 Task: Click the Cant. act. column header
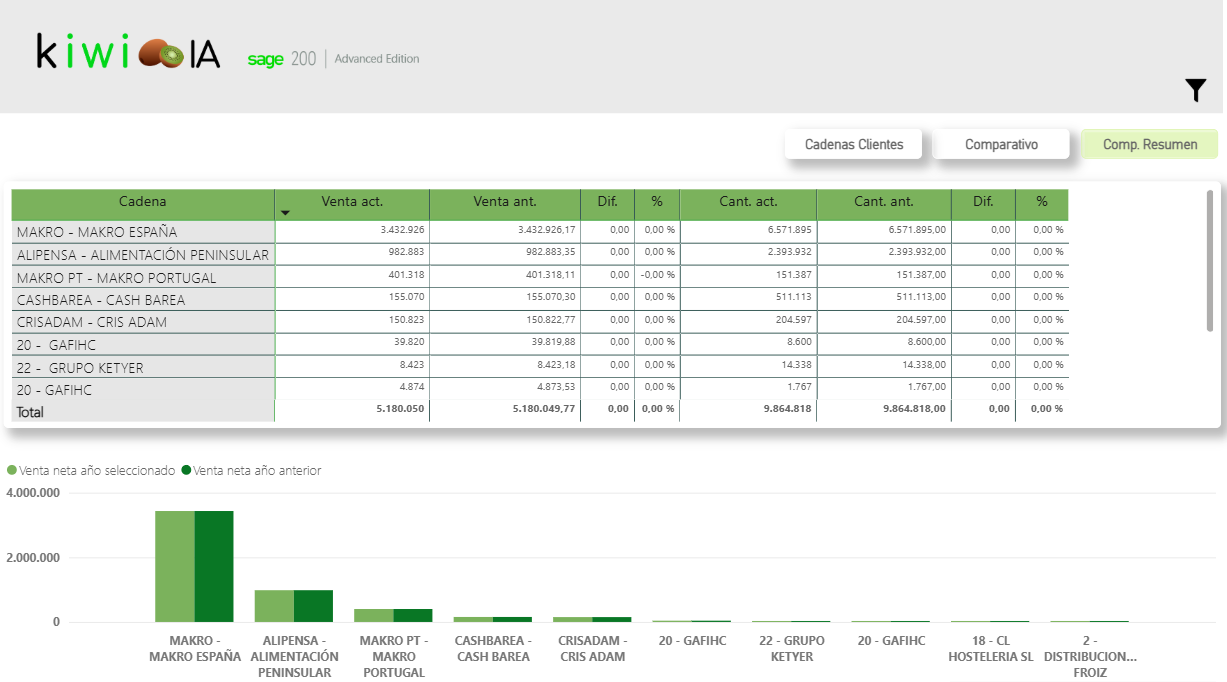coord(747,202)
